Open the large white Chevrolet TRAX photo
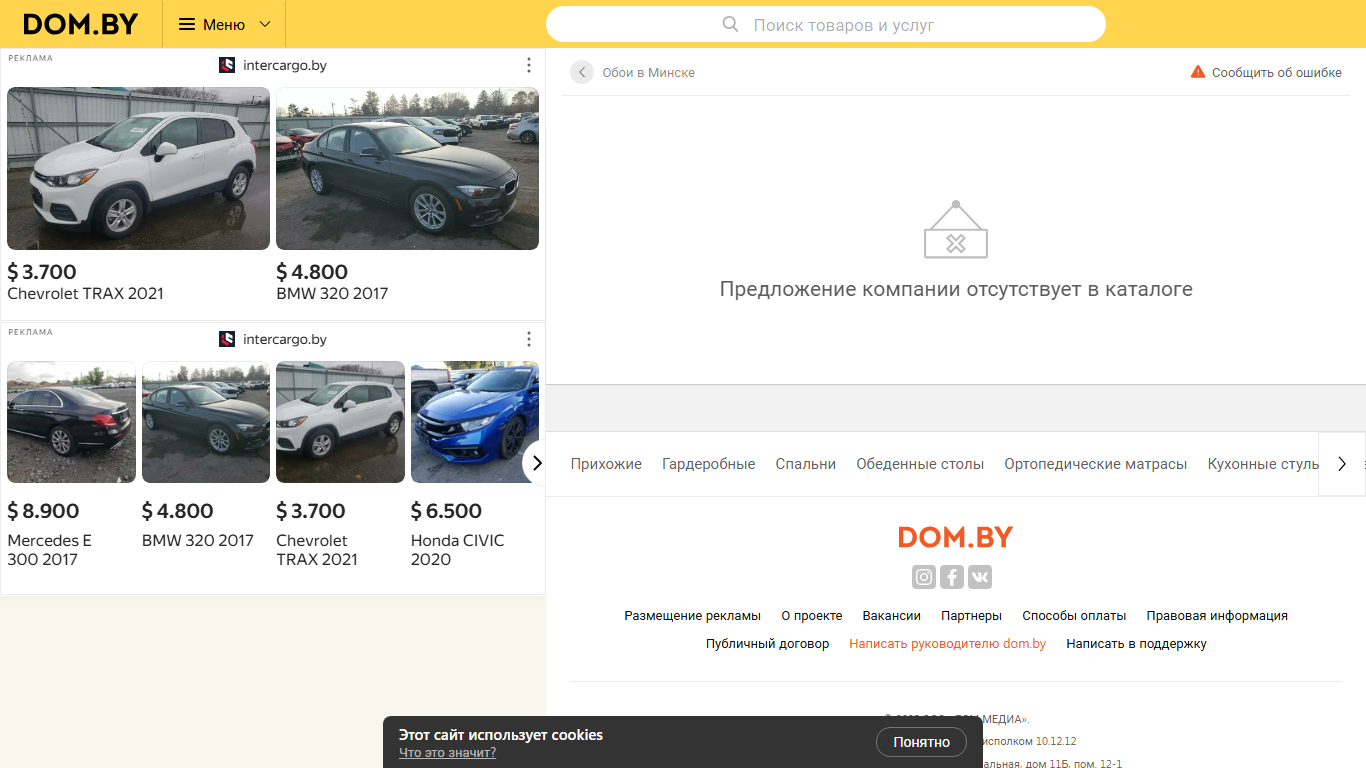Screen dimensions: 1366x768 tap(138, 168)
